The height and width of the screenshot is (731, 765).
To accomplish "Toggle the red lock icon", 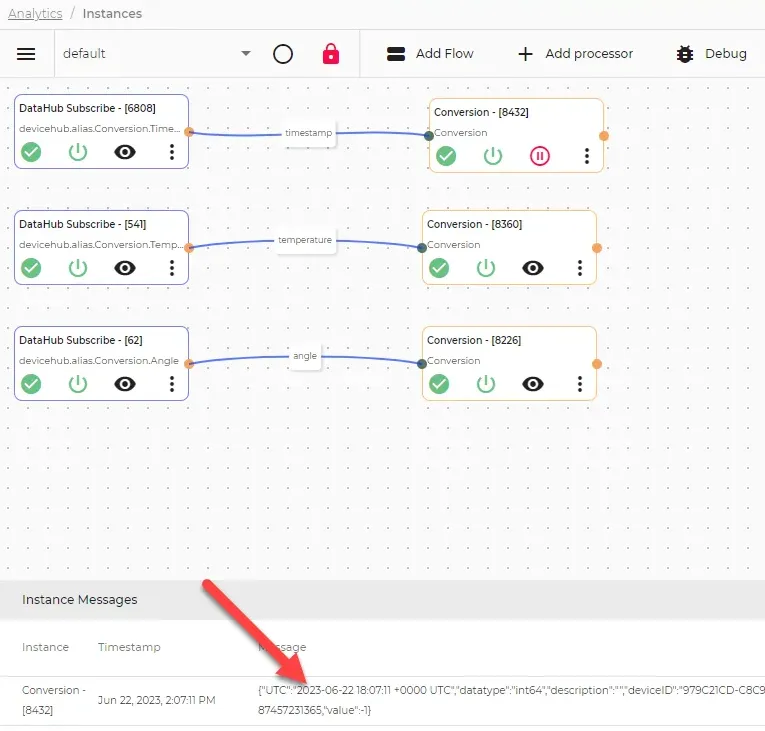I will [x=331, y=54].
